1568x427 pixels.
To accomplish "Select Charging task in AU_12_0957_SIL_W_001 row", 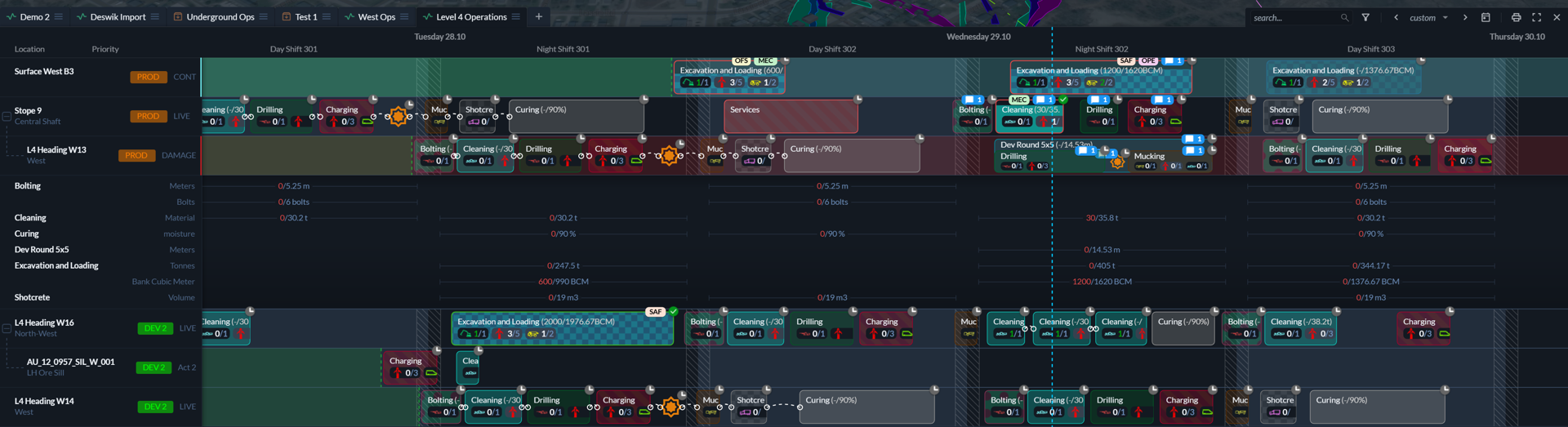I will coord(412,367).
